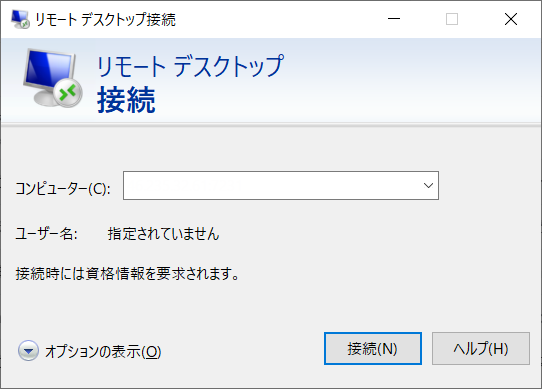Viewport: 542px width, 389px height.
Task: Click the 指定されていません text
Action: click(163, 234)
